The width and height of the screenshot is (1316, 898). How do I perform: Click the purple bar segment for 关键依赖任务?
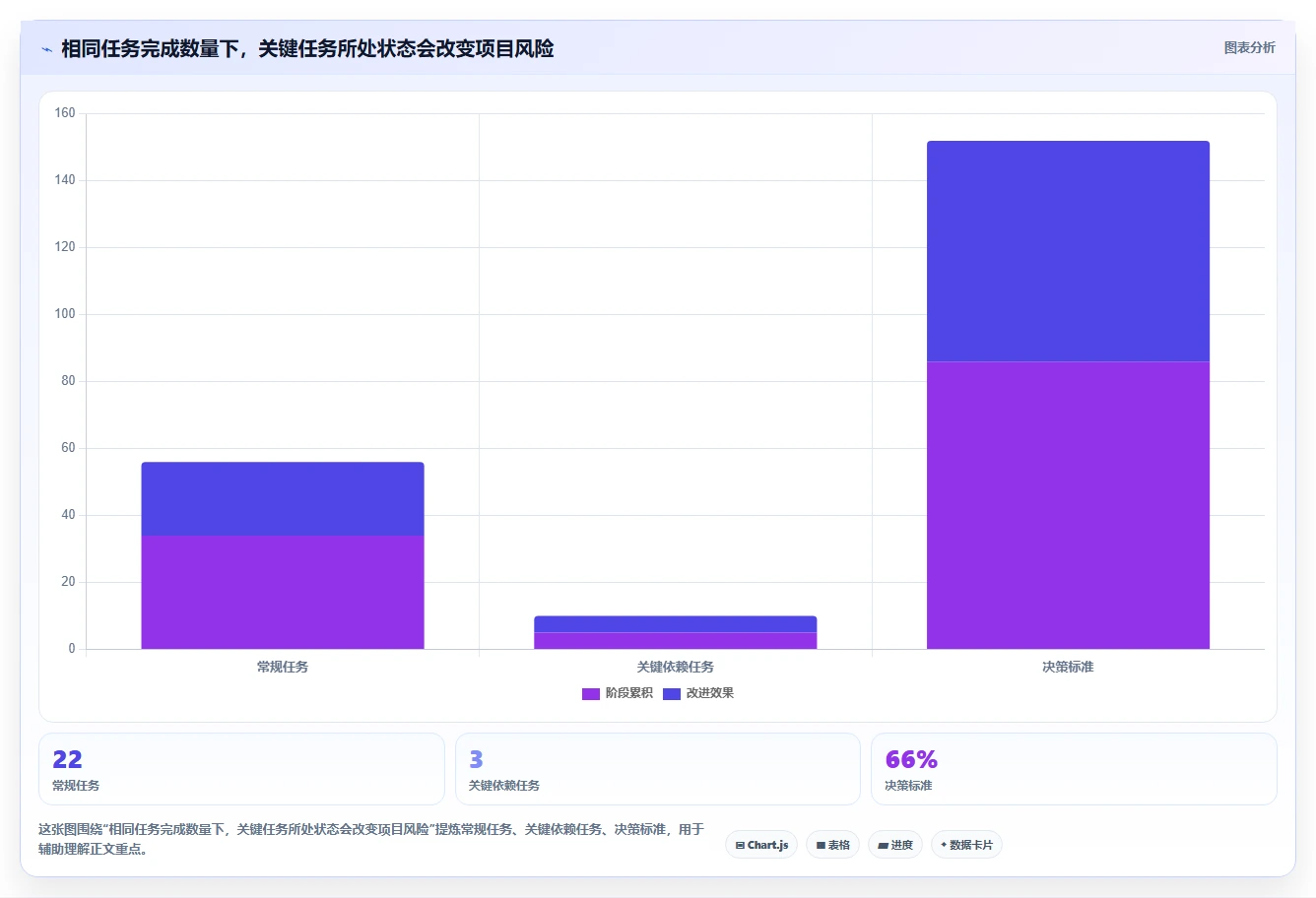tap(676, 640)
